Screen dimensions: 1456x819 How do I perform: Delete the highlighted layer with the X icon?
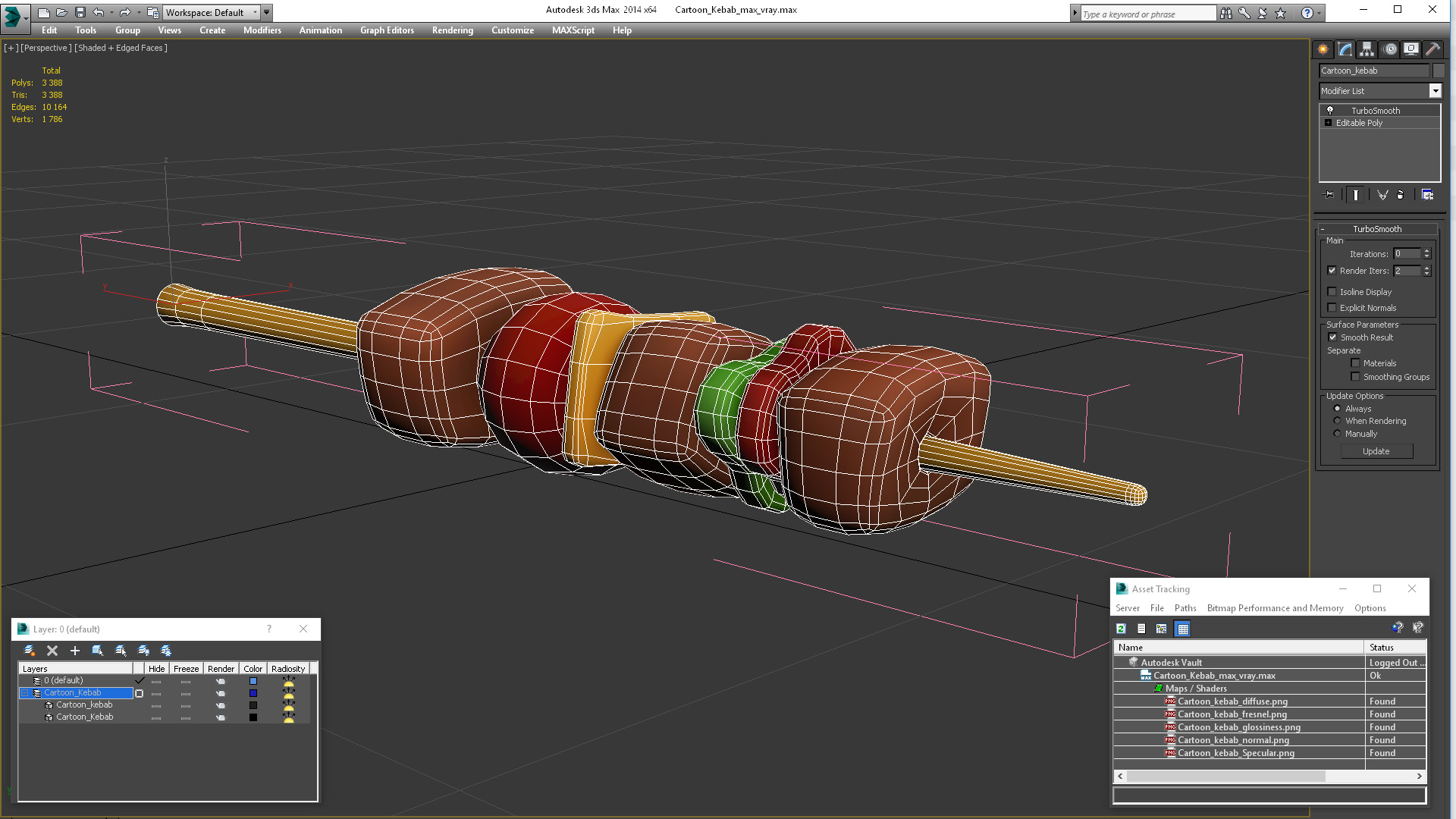[52, 651]
